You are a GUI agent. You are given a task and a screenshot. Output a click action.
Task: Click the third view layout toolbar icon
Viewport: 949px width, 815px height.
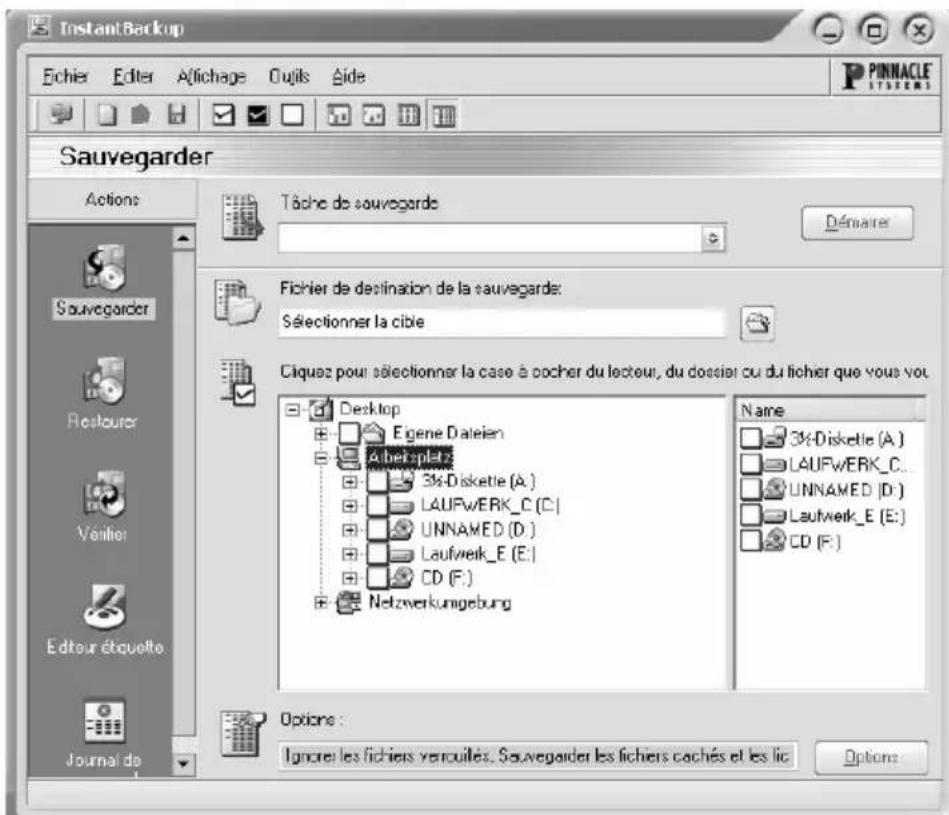408,114
